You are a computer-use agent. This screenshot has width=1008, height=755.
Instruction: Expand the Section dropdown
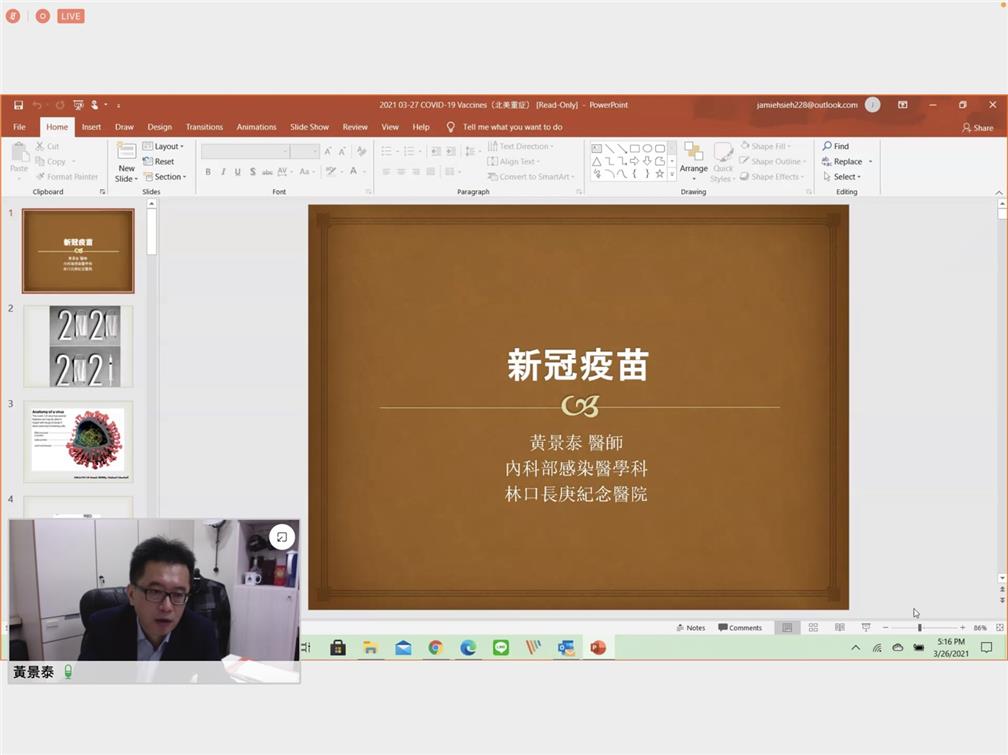(x=164, y=177)
